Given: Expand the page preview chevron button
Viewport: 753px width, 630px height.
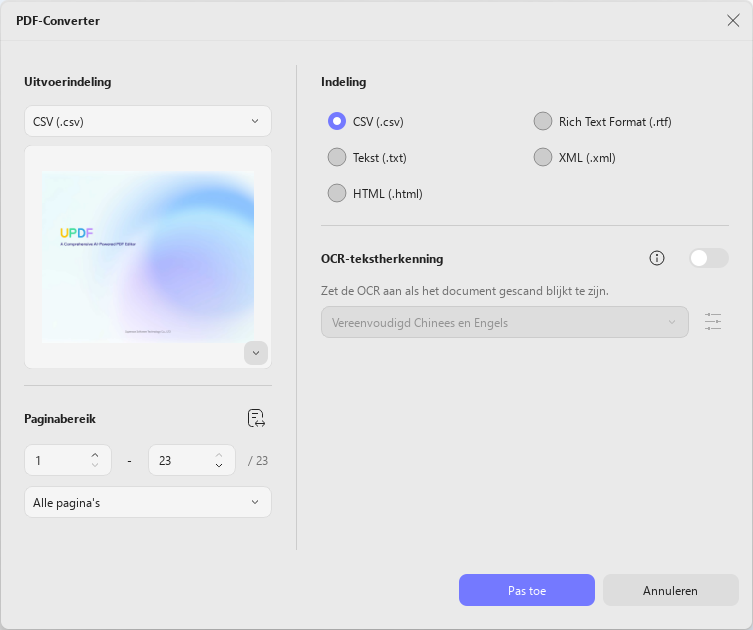Looking at the screenshot, I should (256, 353).
